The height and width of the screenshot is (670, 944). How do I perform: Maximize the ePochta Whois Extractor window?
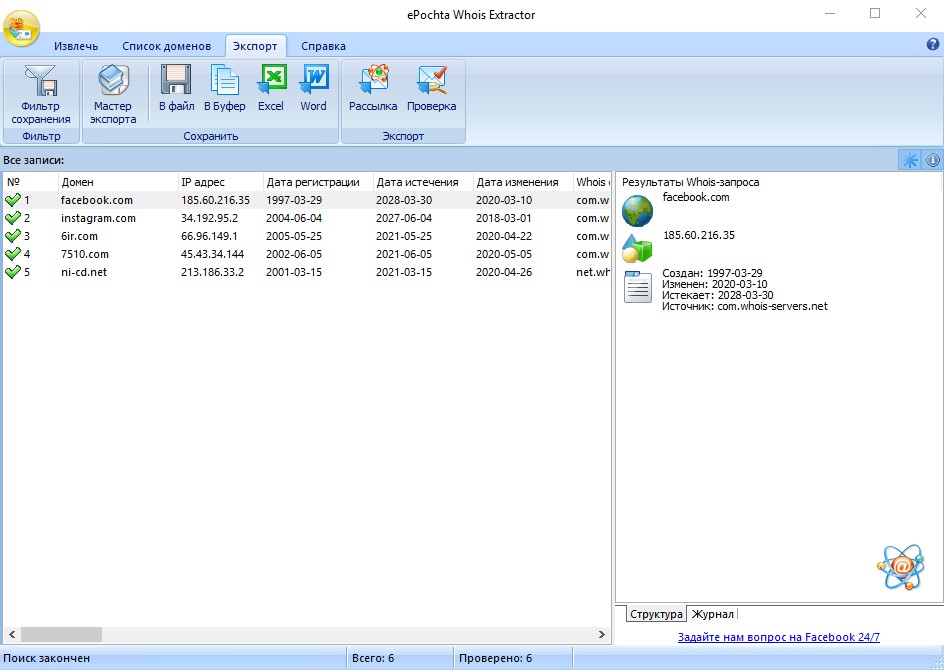tap(875, 13)
